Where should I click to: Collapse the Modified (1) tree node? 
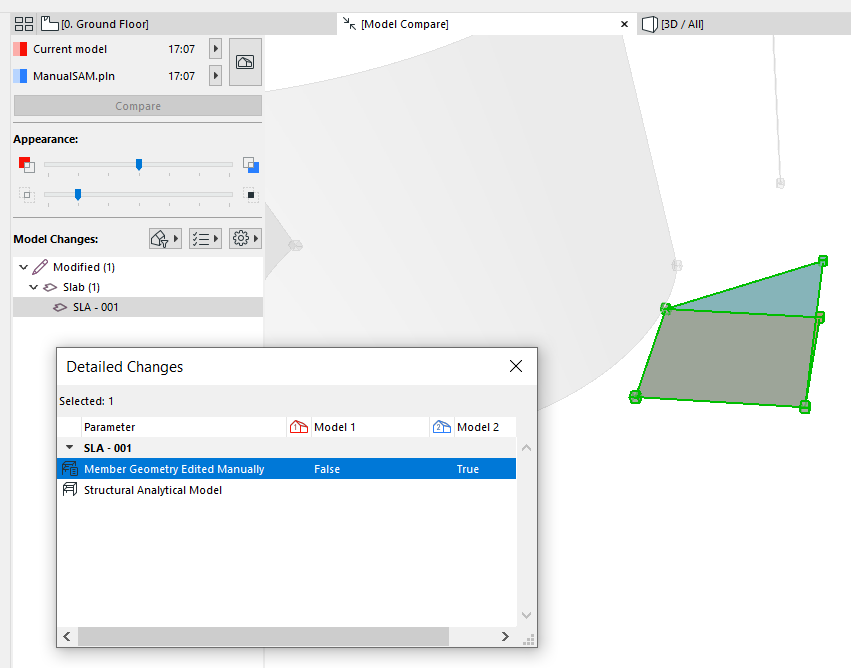[x=23, y=267]
